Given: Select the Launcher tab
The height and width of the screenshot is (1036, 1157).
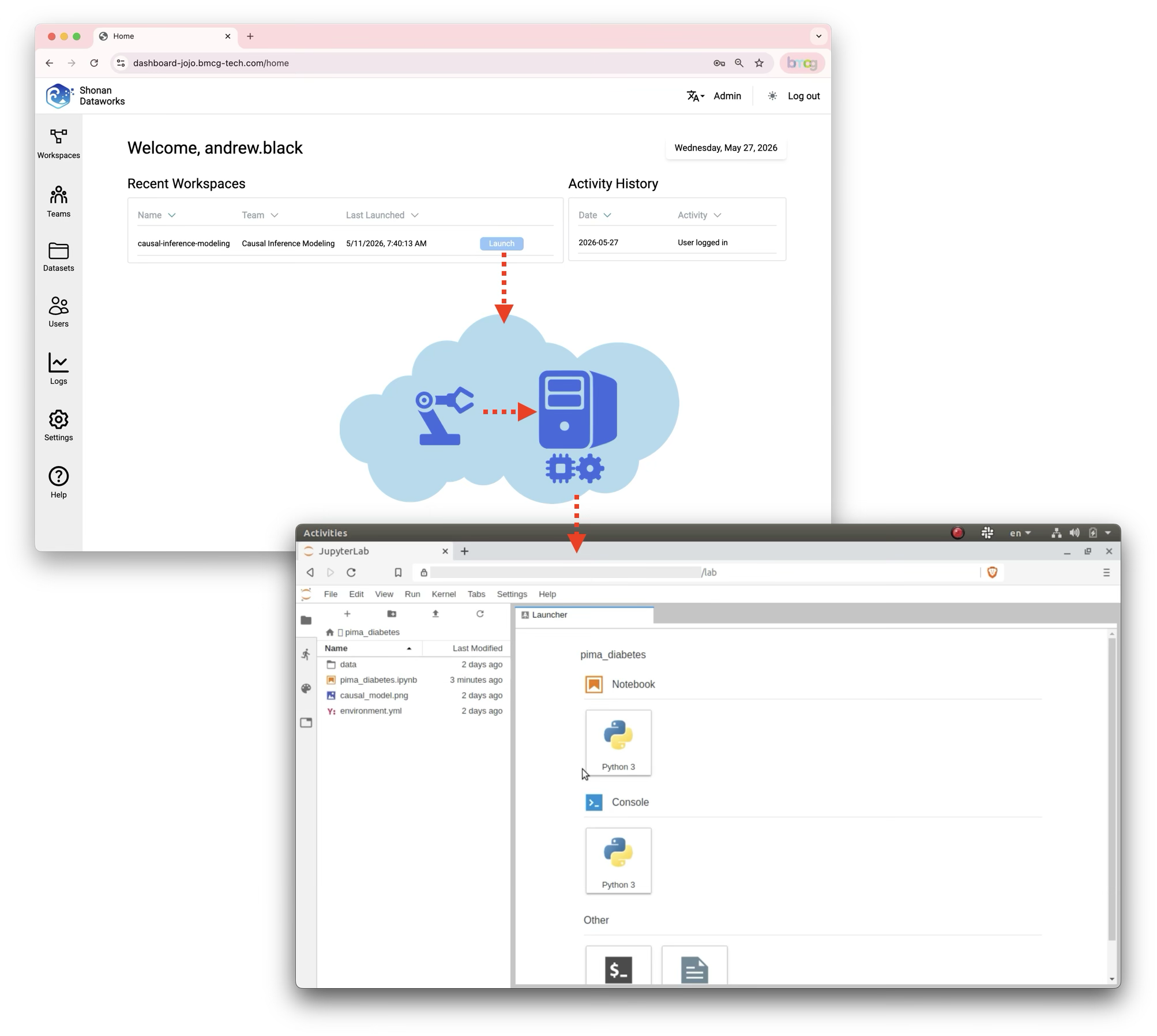Looking at the screenshot, I should (x=584, y=615).
